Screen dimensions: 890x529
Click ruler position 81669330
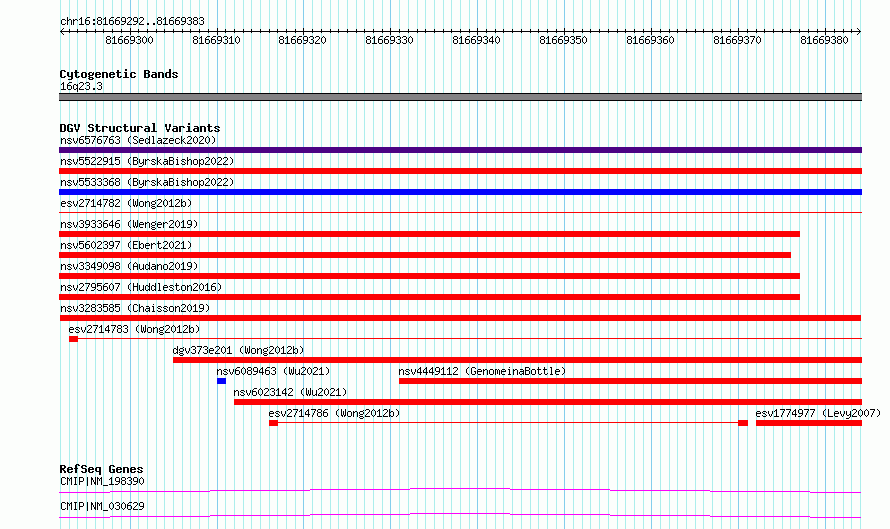[x=389, y=40]
